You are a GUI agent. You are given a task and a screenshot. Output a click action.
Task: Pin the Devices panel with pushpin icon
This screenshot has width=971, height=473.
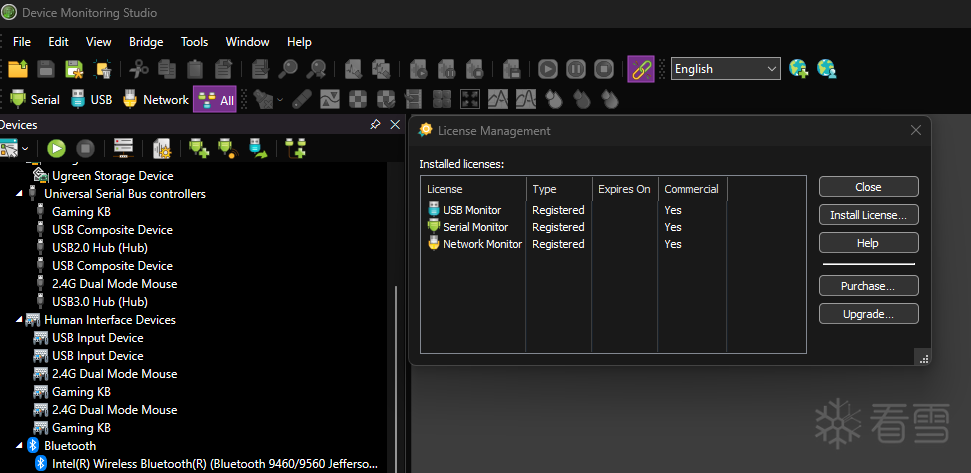(375, 124)
